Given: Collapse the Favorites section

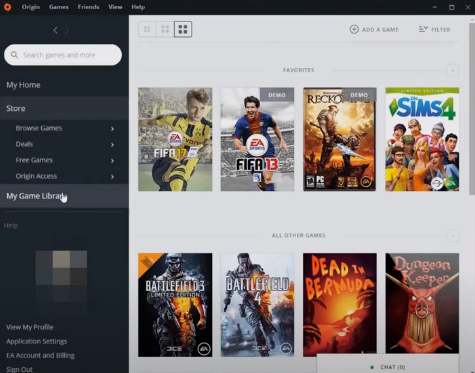Looking at the screenshot, I should pos(453,70).
